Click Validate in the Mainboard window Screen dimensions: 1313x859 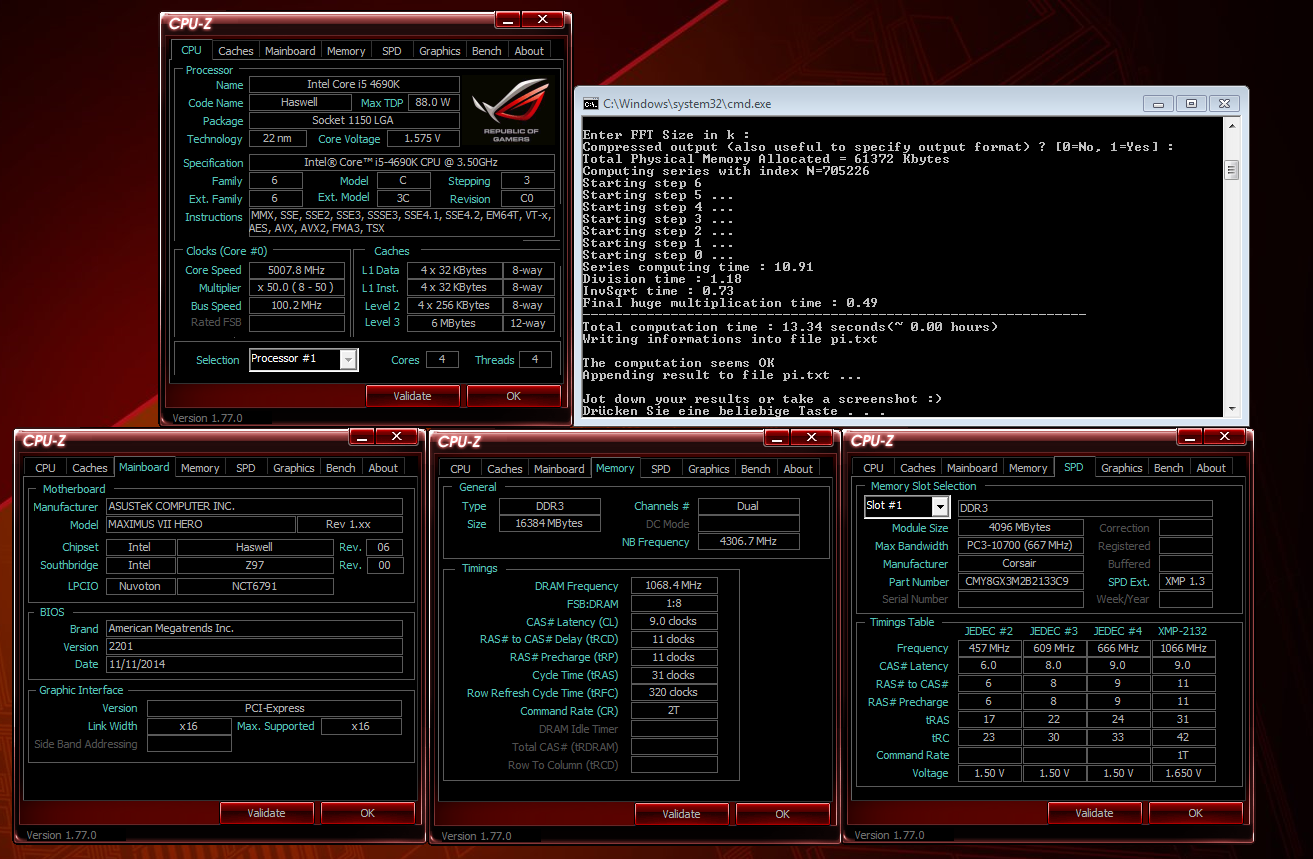(266, 813)
